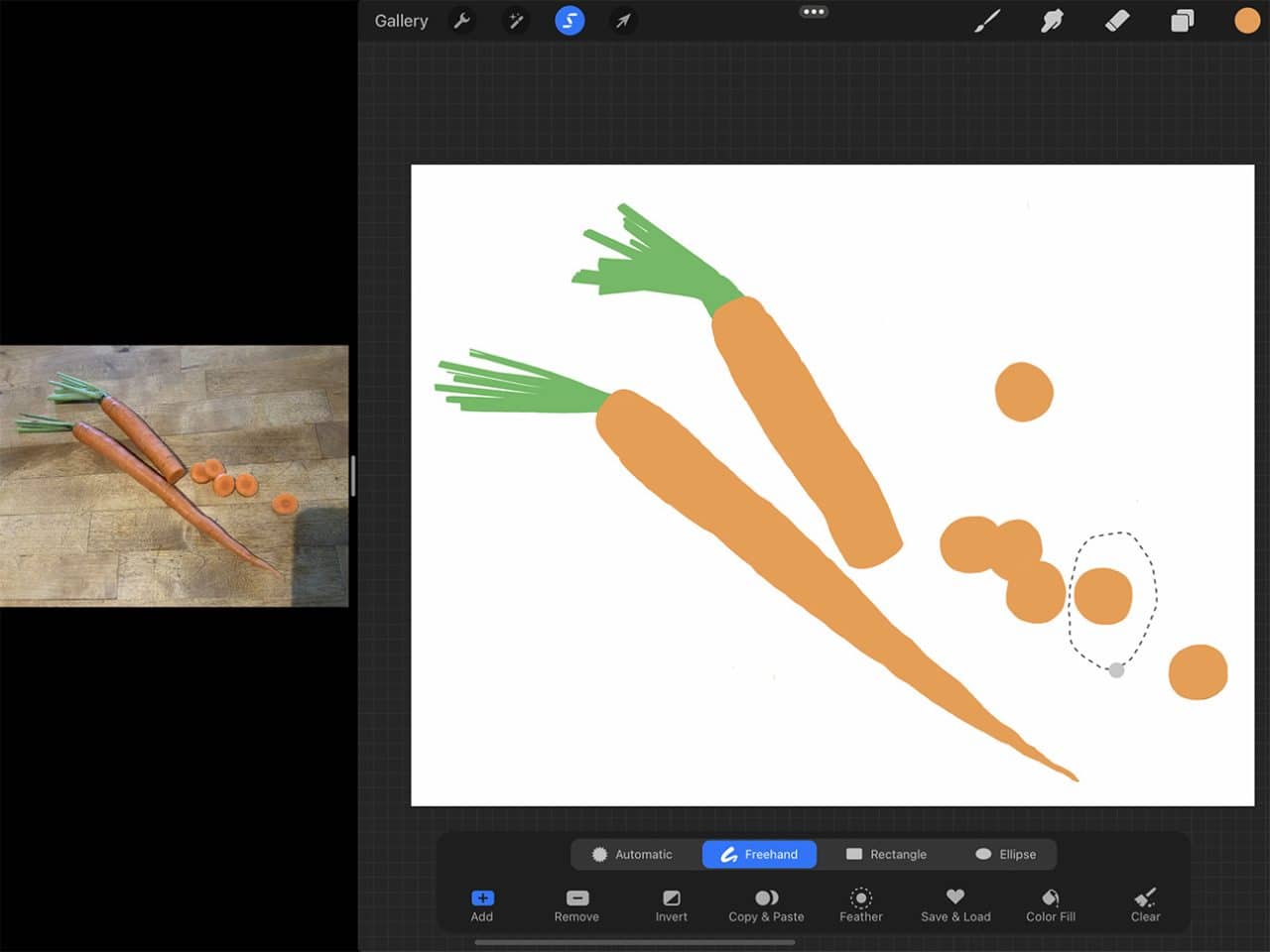Switch selection mode to Automatic
The image size is (1270, 952).
click(x=635, y=854)
